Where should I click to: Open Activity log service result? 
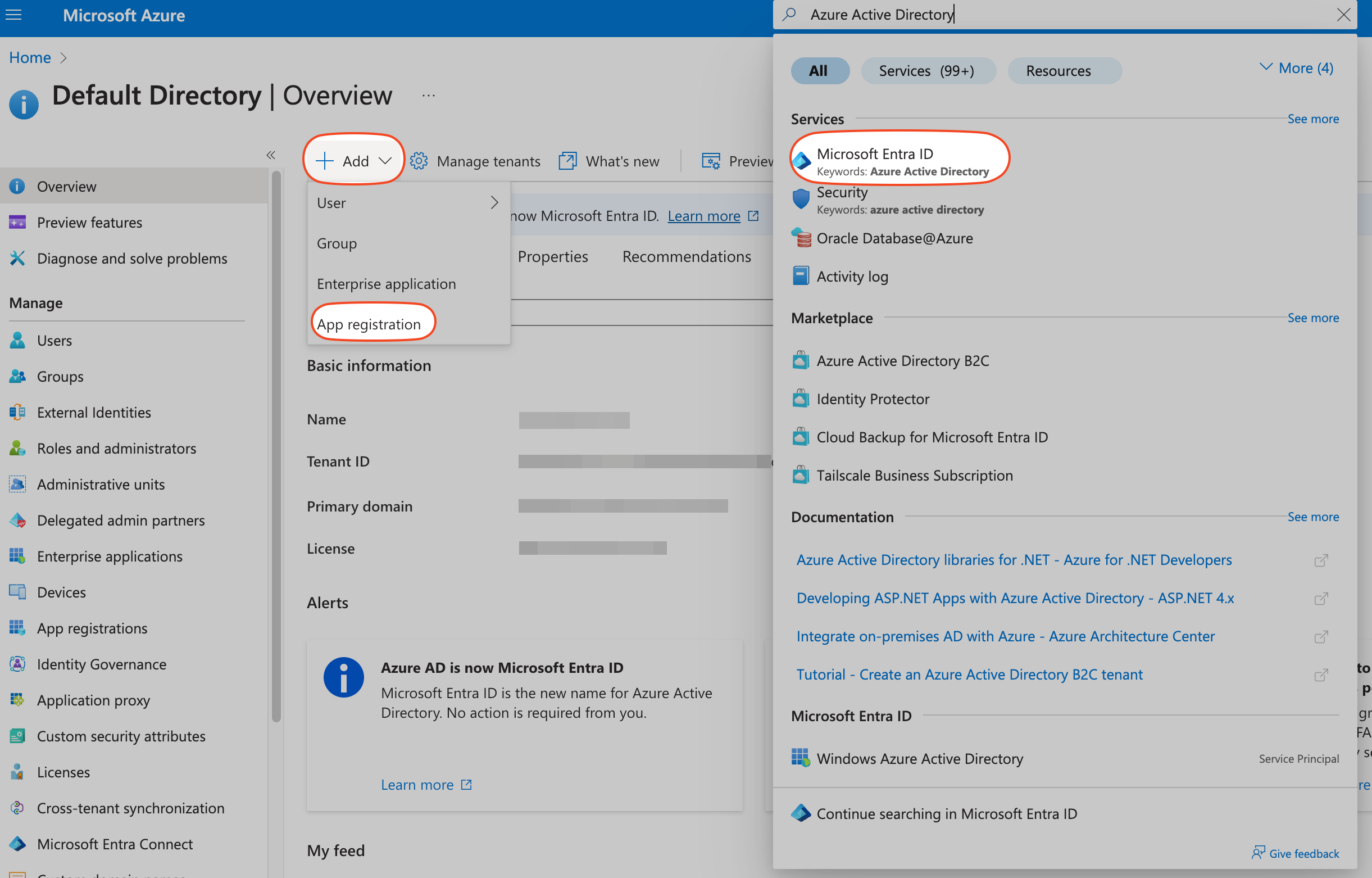coord(852,277)
